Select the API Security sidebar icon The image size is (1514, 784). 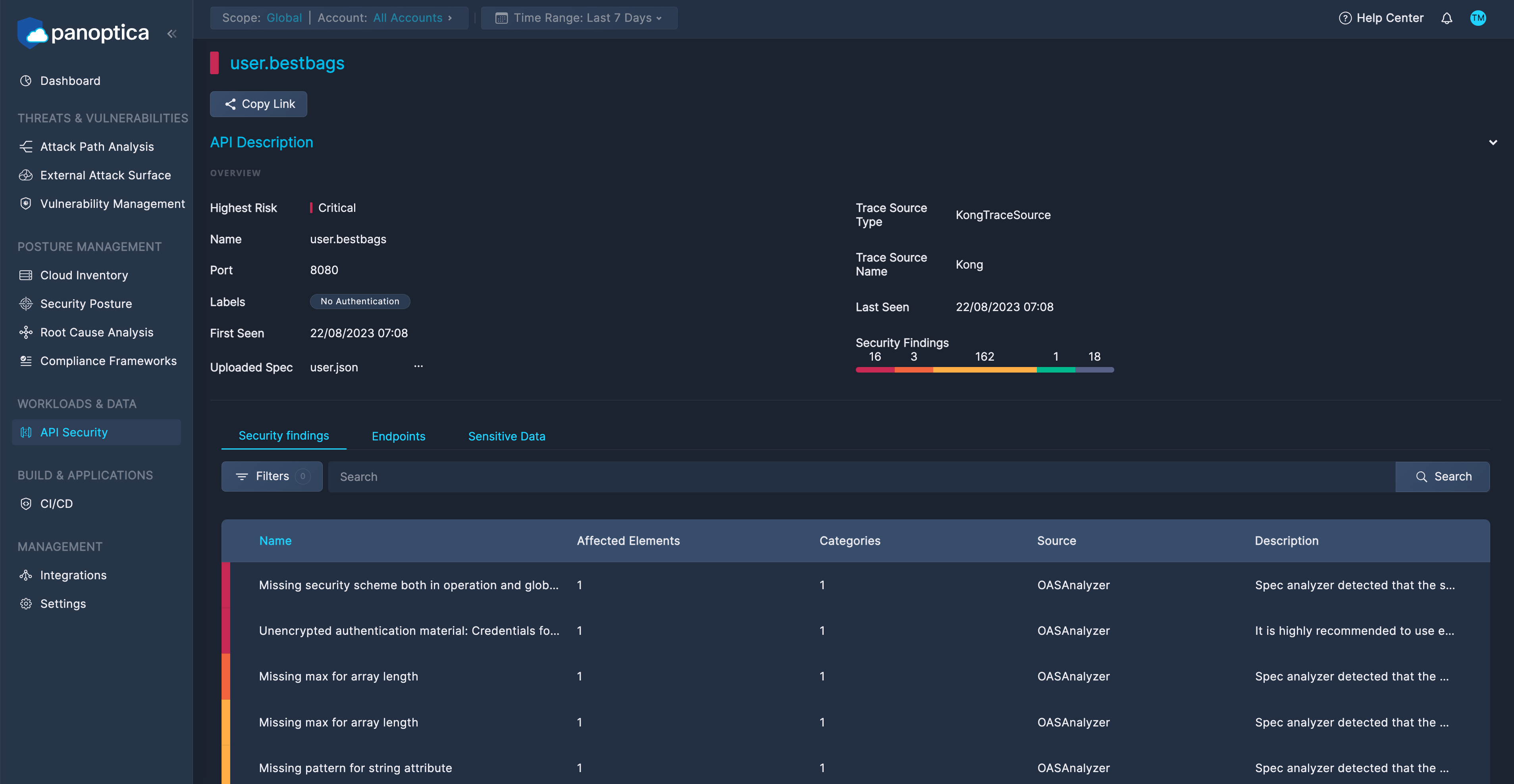coord(26,432)
